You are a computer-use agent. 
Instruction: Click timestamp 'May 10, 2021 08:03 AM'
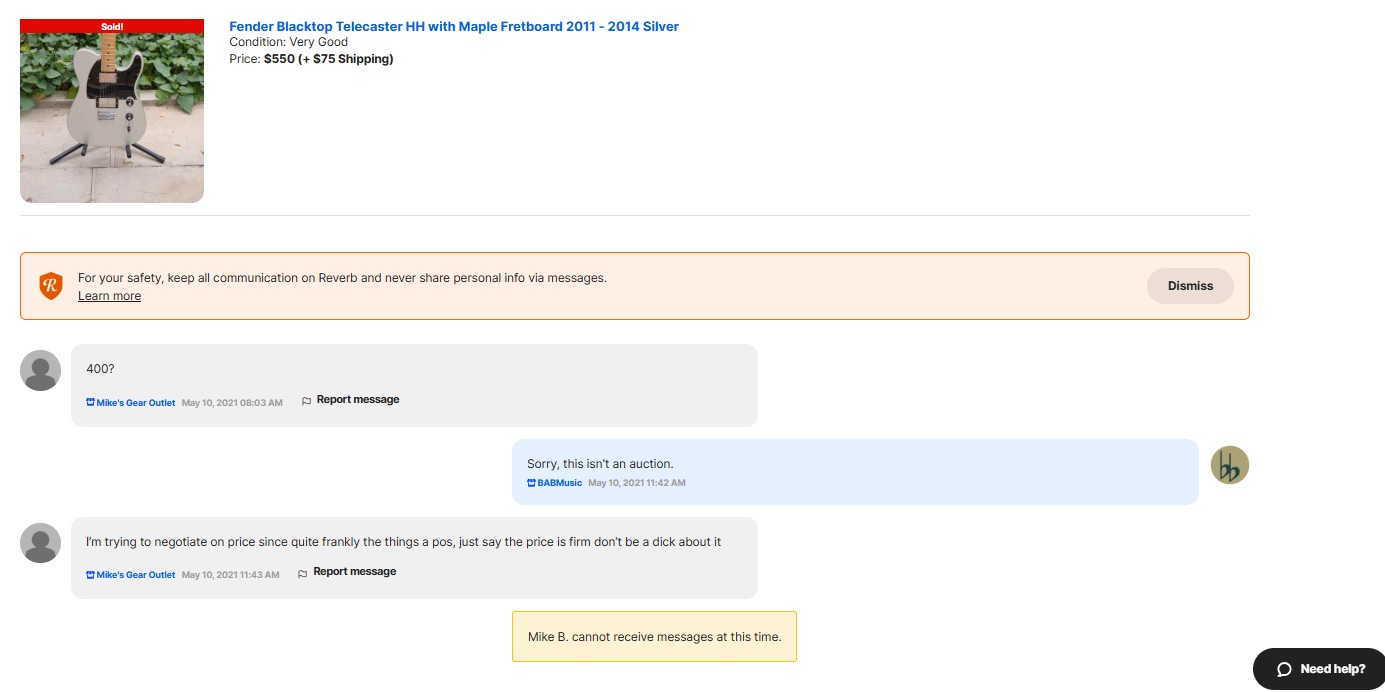click(232, 403)
